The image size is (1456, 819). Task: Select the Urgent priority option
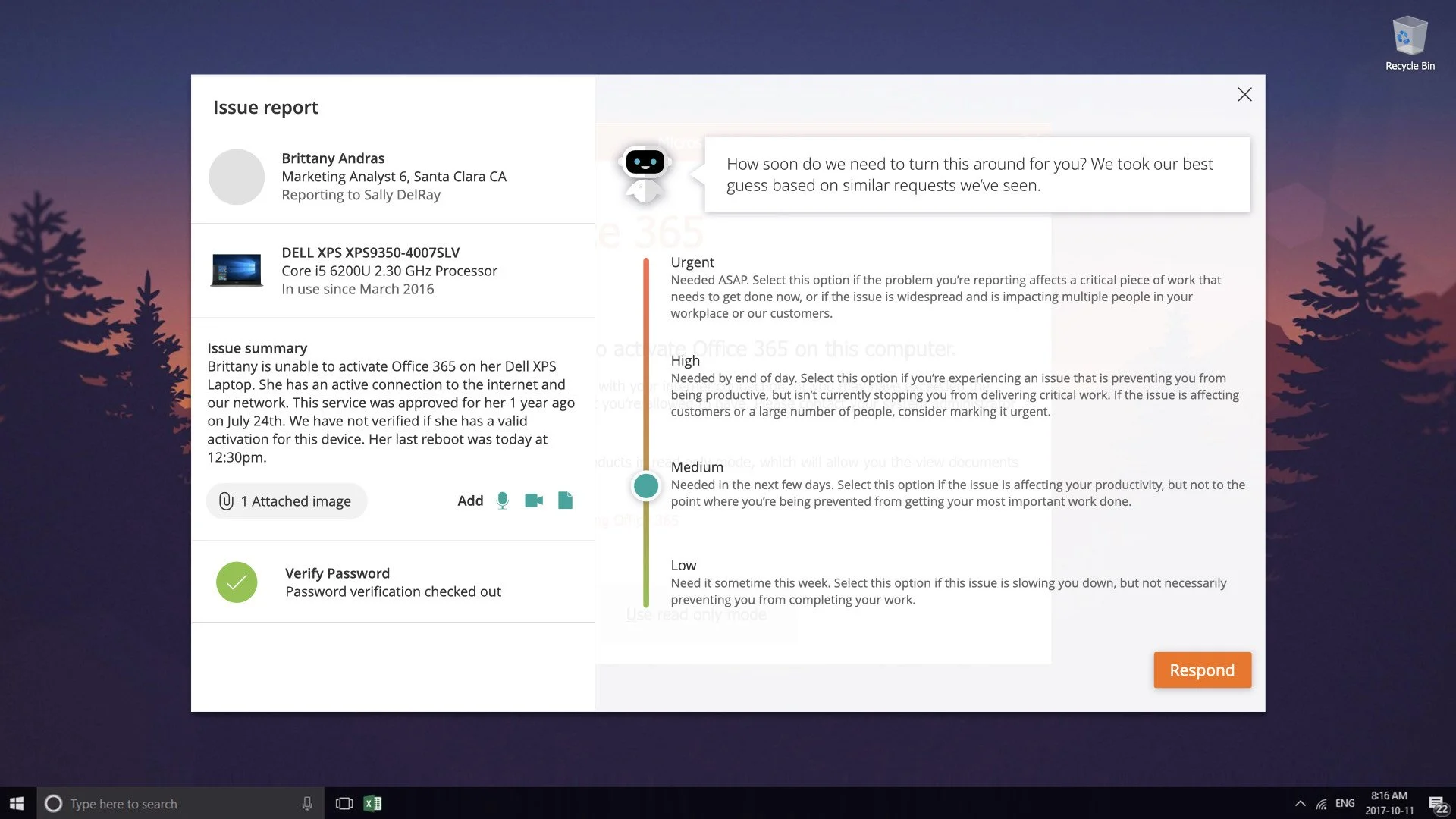pyautogui.click(x=692, y=262)
